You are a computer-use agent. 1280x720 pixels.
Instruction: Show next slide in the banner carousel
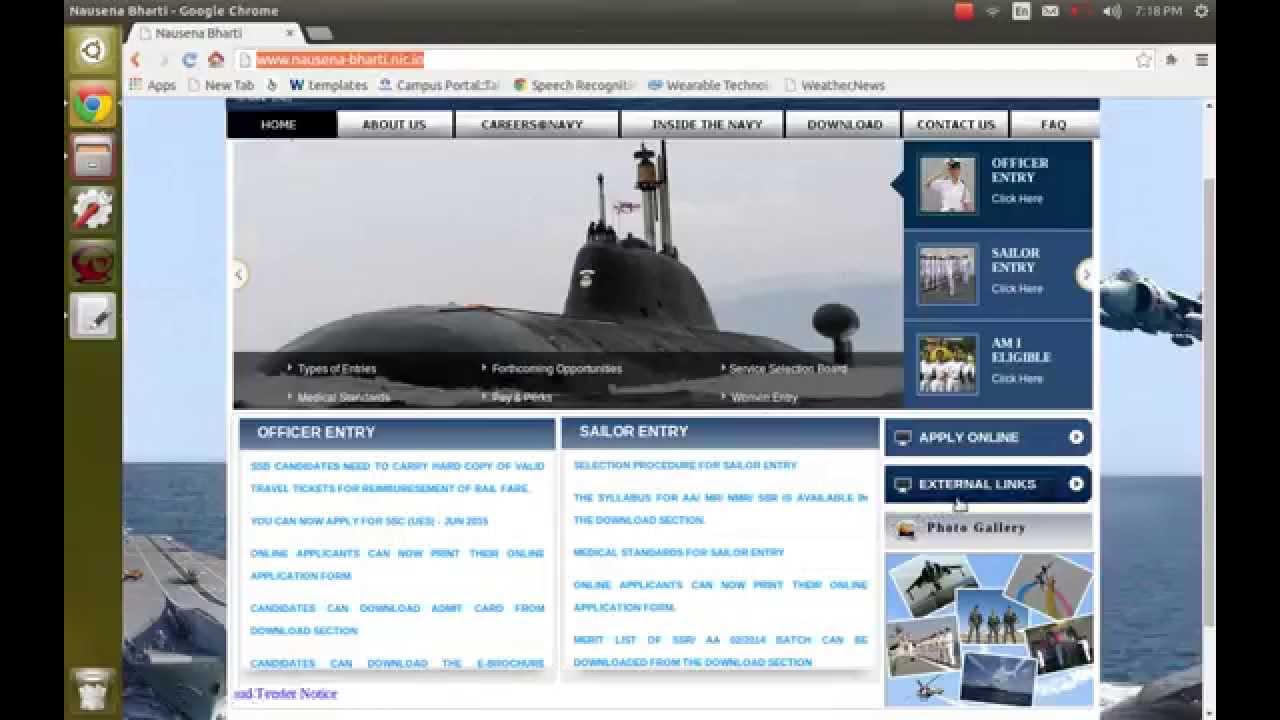1086,274
